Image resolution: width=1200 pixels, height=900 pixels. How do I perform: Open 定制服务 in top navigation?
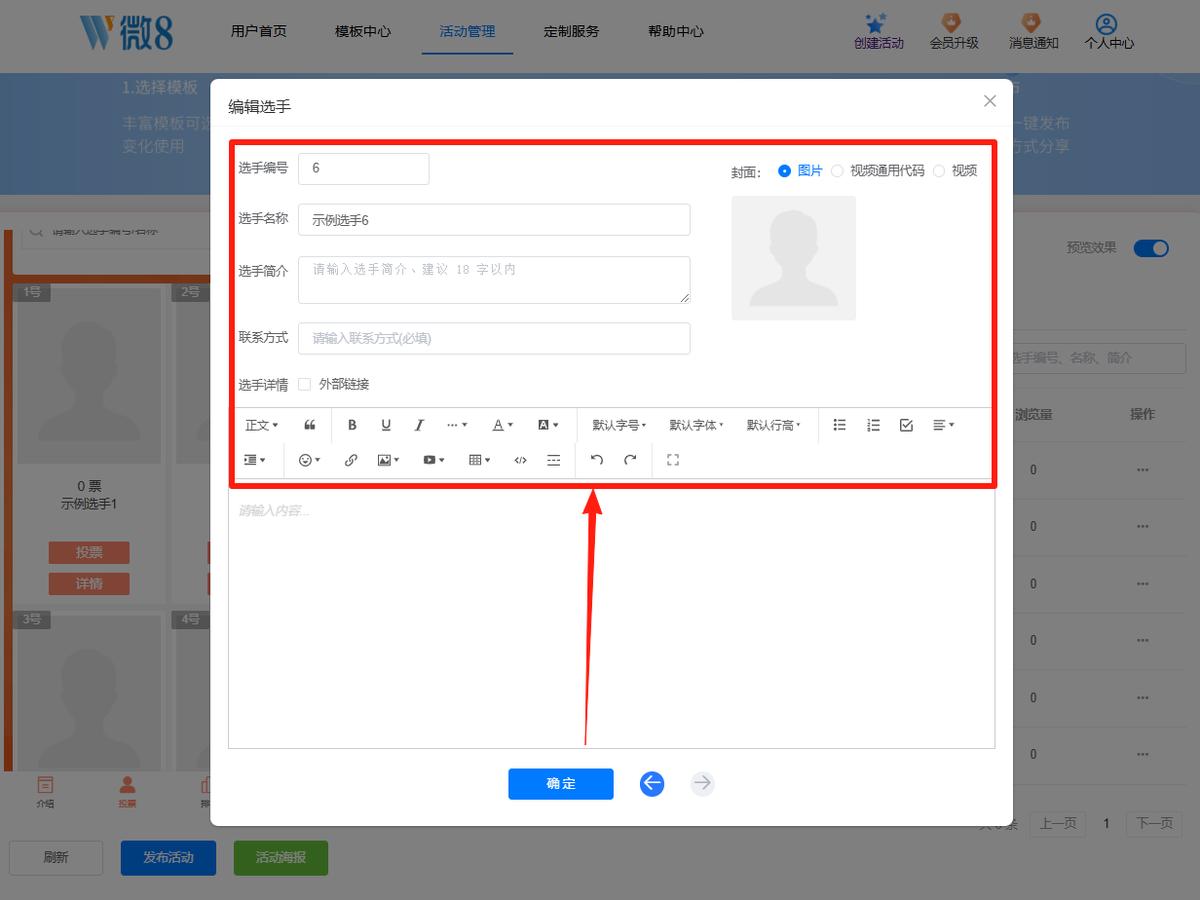[572, 31]
